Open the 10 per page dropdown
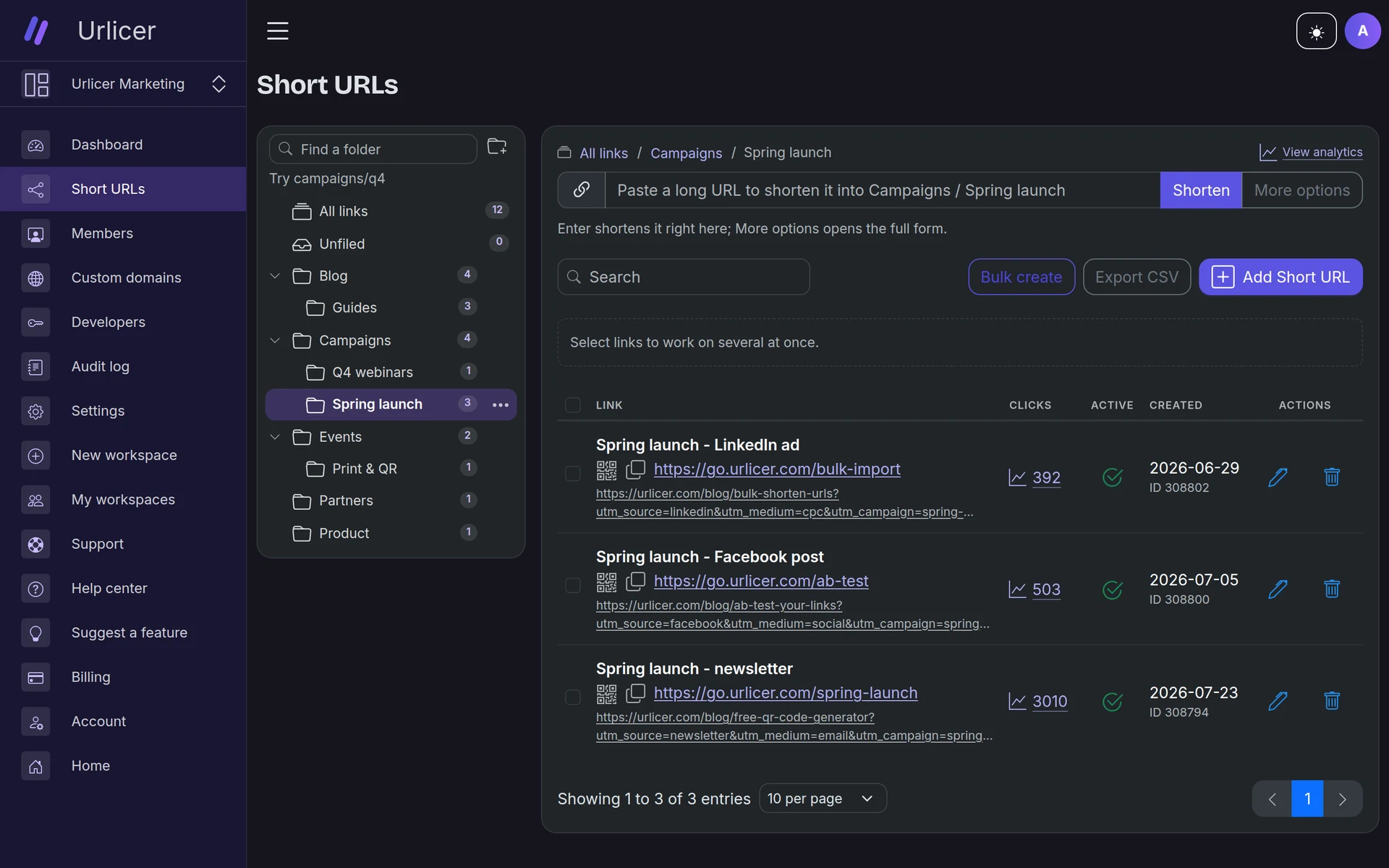This screenshot has width=1389, height=868. (823, 799)
